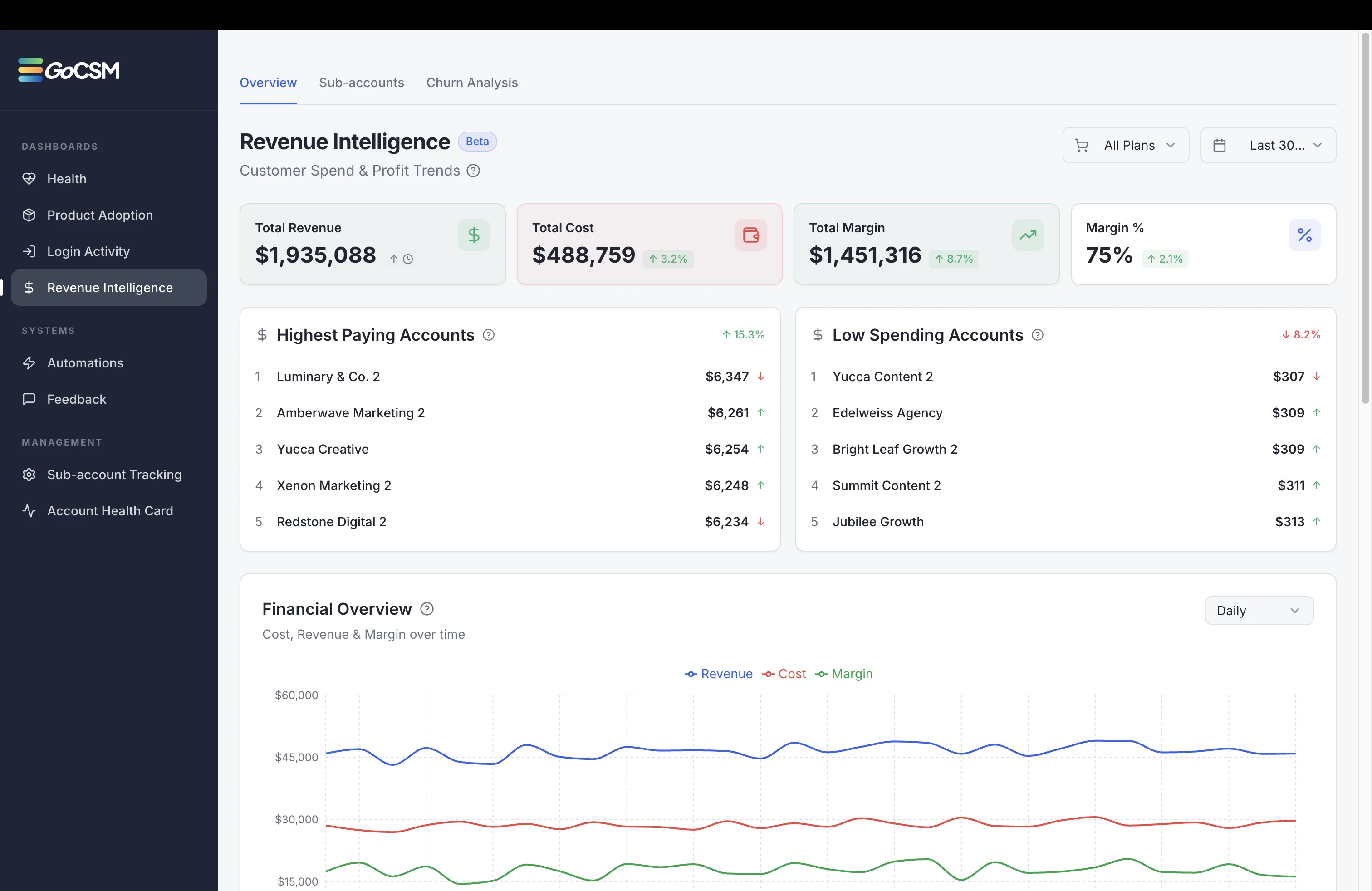Switch to the Churn Analysis tab
The width and height of the screenshot is (1372, 891).
click(x=471, y=83)
